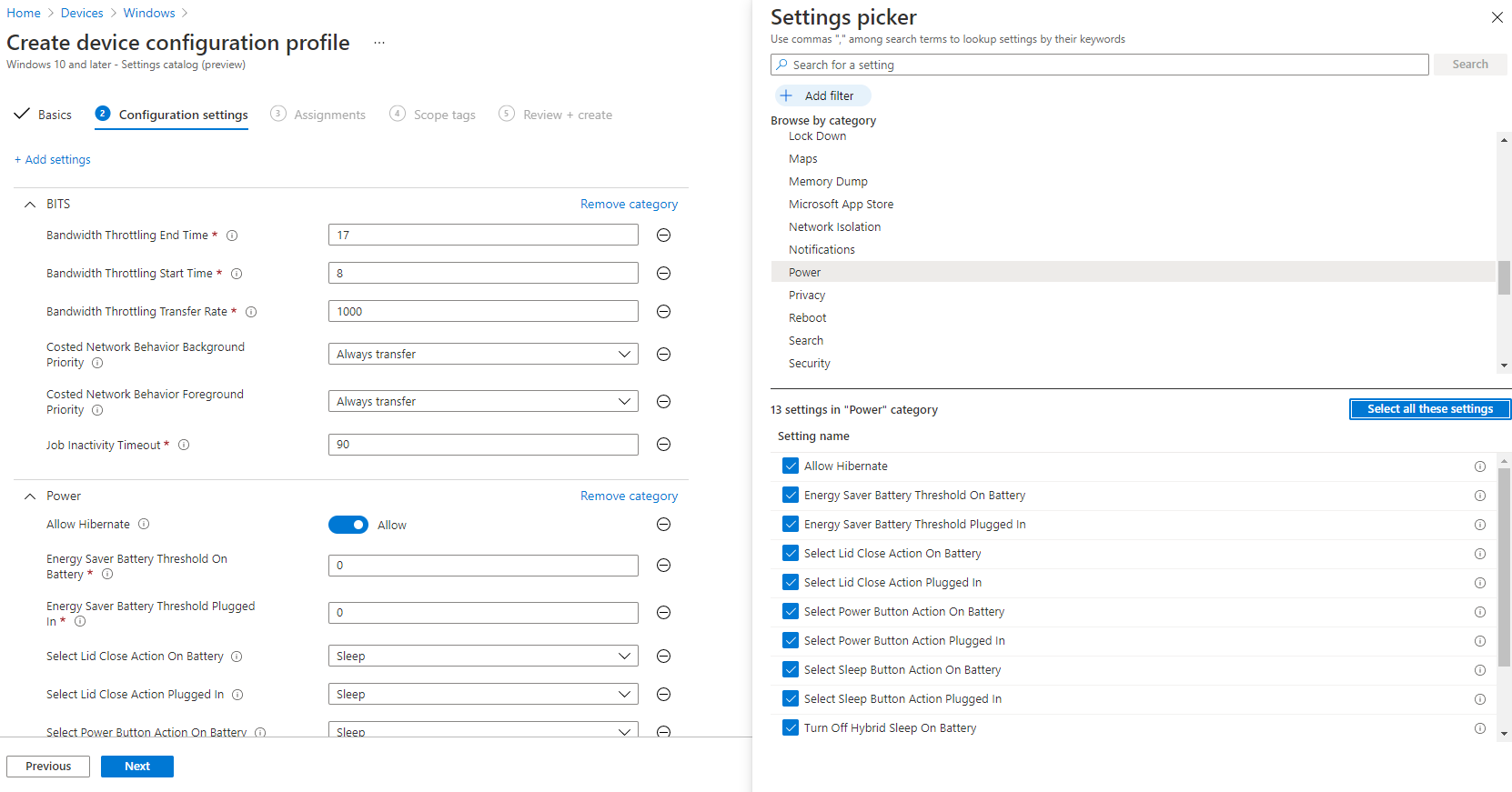Remove Bandwidth Throttling Transfer Rate setting
The image size is (1512, 792).
[664, 312]
